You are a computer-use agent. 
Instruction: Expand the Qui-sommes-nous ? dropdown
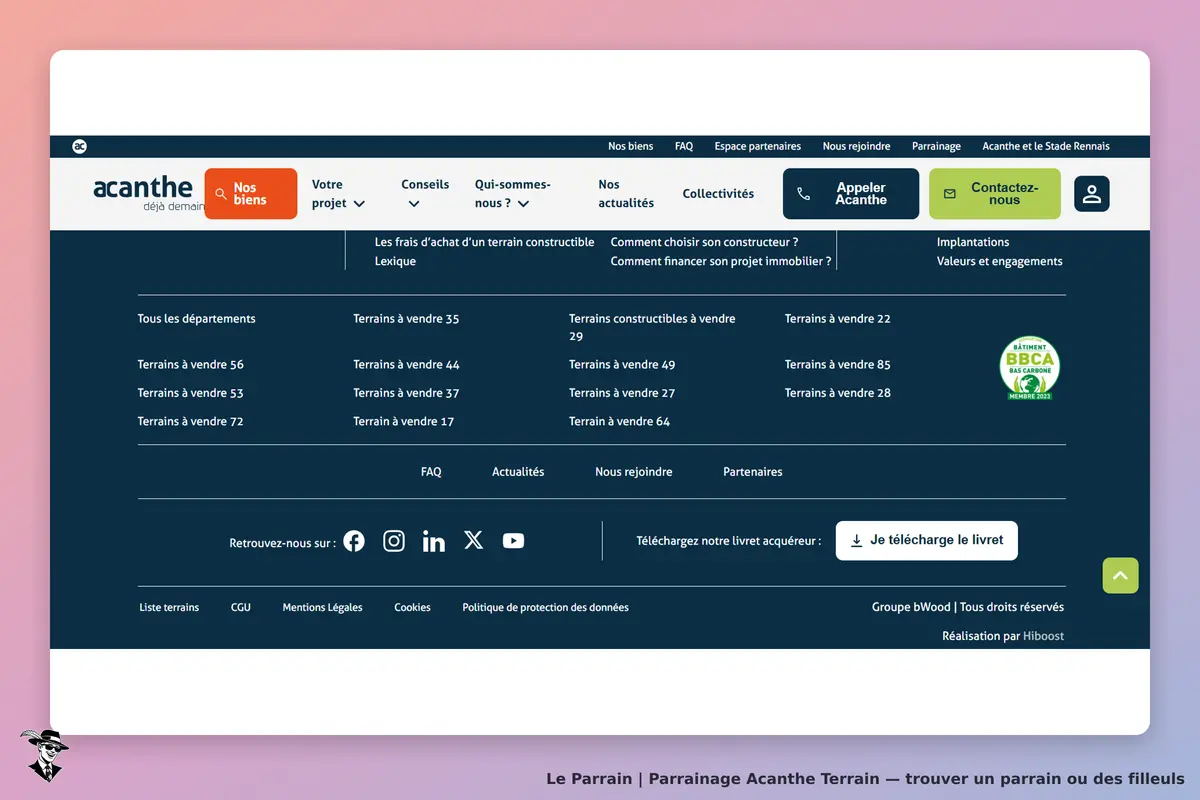(x=512, y=194)
